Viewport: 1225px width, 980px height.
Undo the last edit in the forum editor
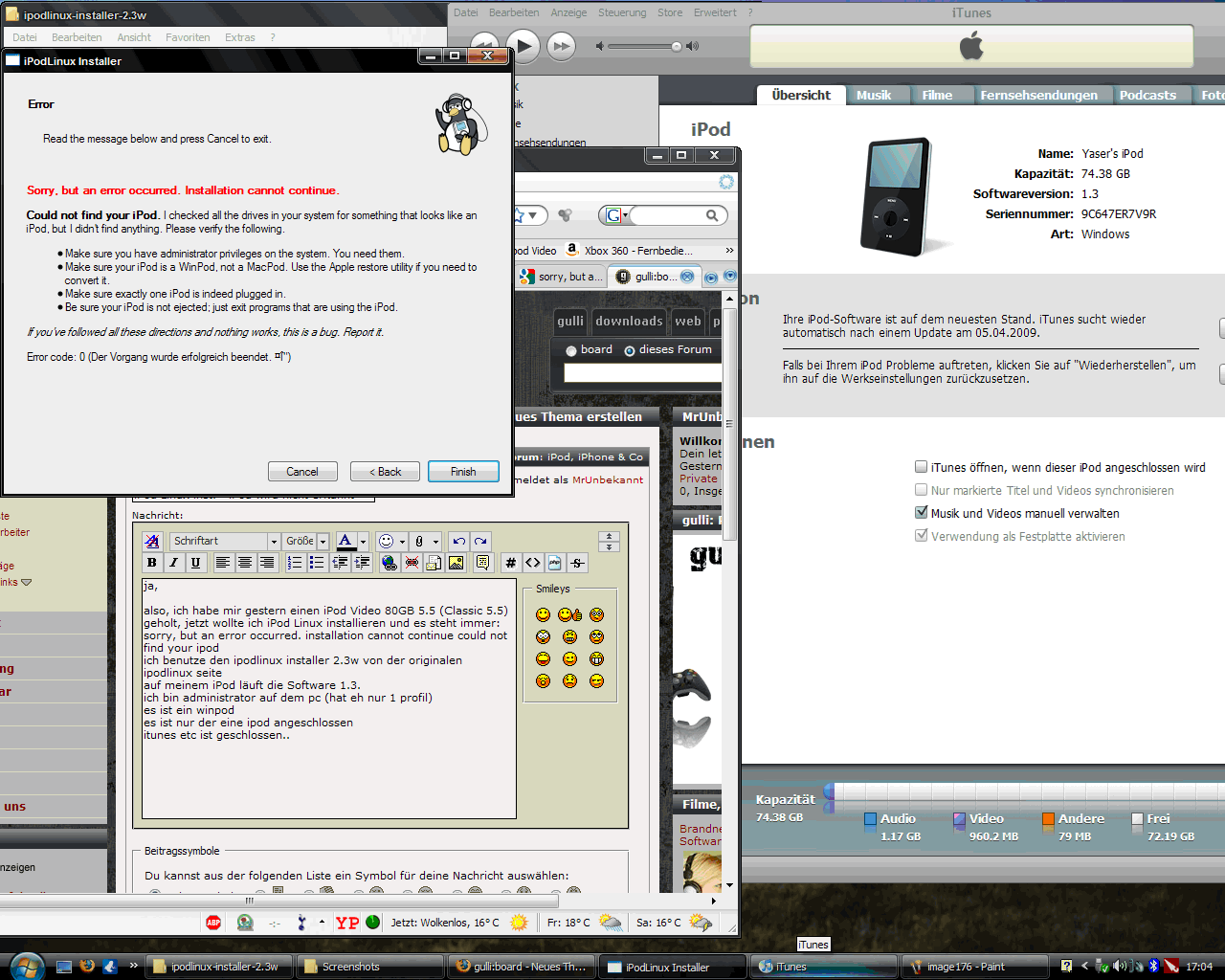coord(459,541)
